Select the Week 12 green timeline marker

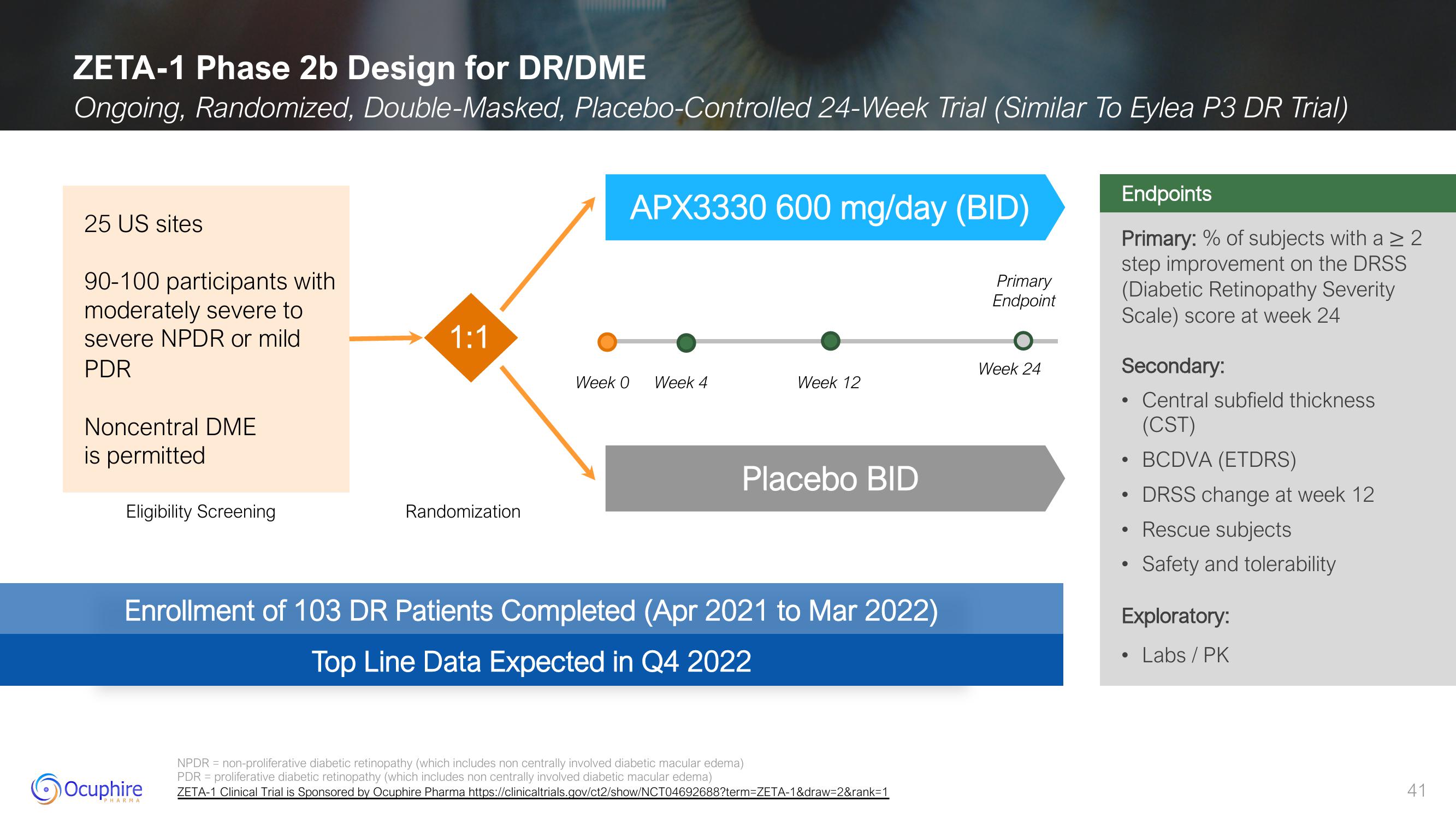[x=830, y=341]
